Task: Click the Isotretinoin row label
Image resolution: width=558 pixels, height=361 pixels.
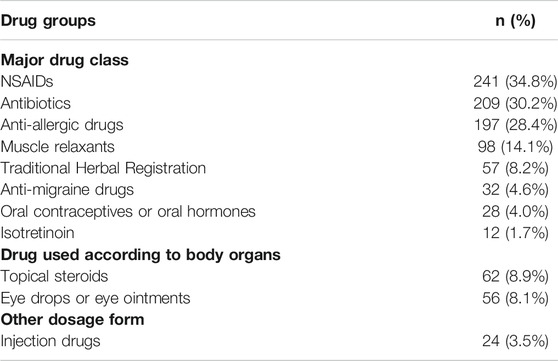Action: (x=37, y=233)
